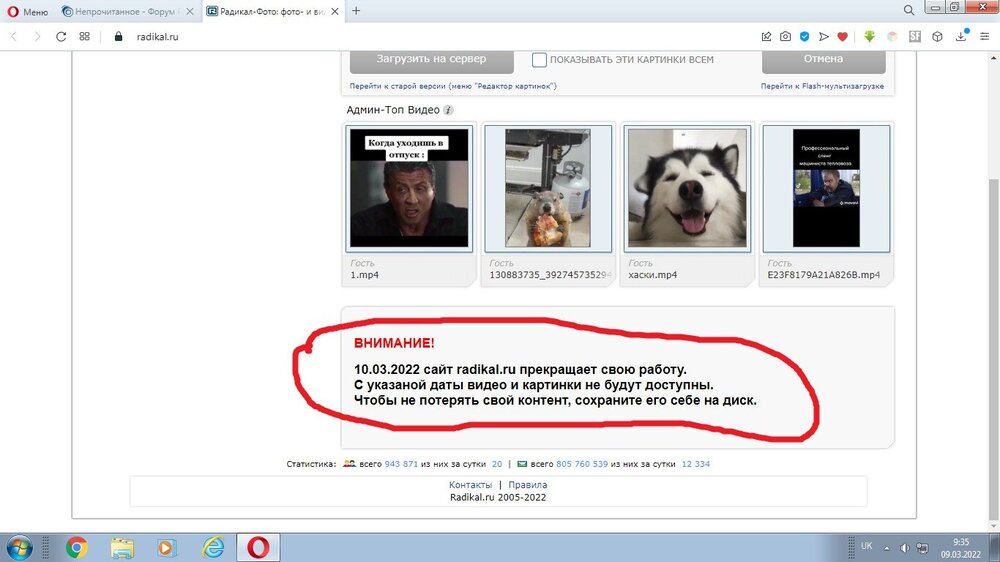Switch to the Непрочитанное - Форум tab
This screenshot has height=562, width=1000.
[124, 11]
